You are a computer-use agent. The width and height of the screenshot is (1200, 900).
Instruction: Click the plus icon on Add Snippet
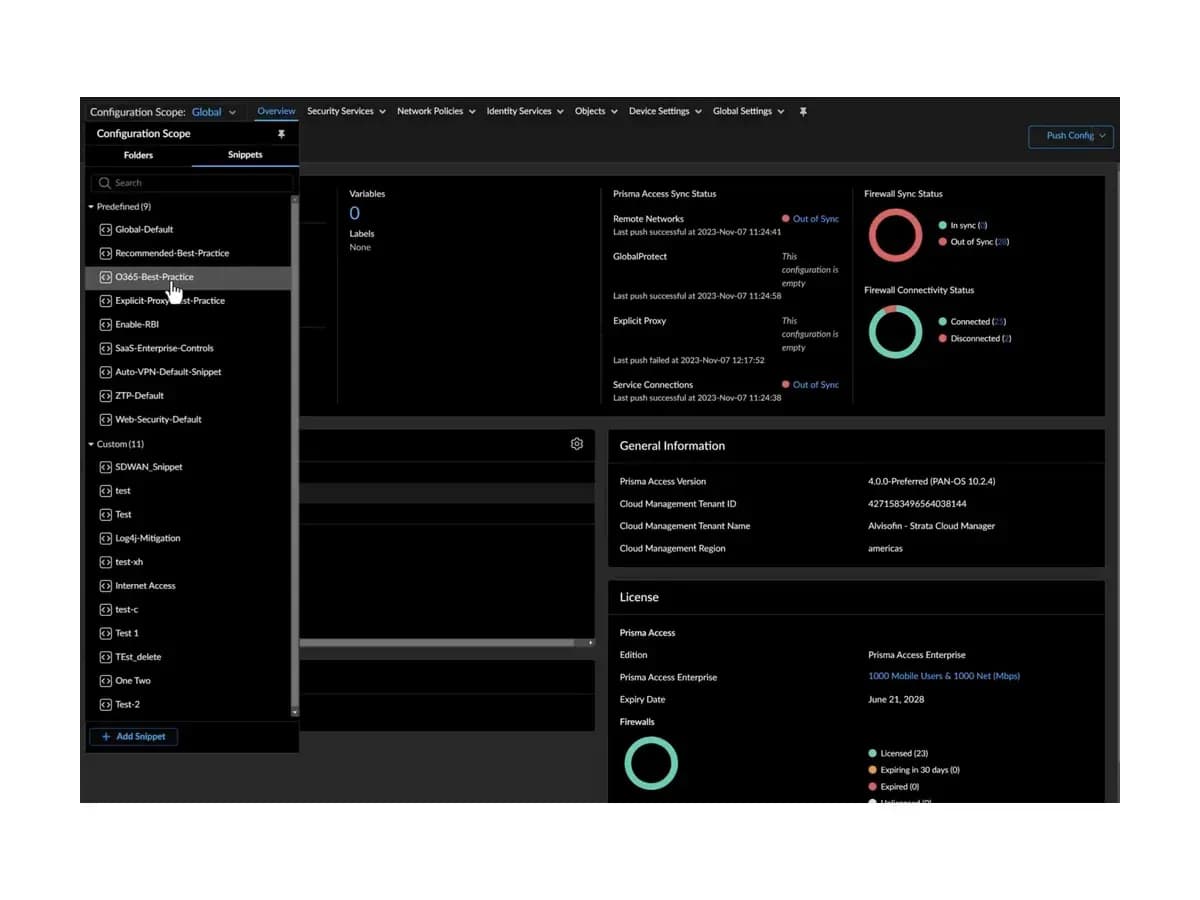coord(106,737)
